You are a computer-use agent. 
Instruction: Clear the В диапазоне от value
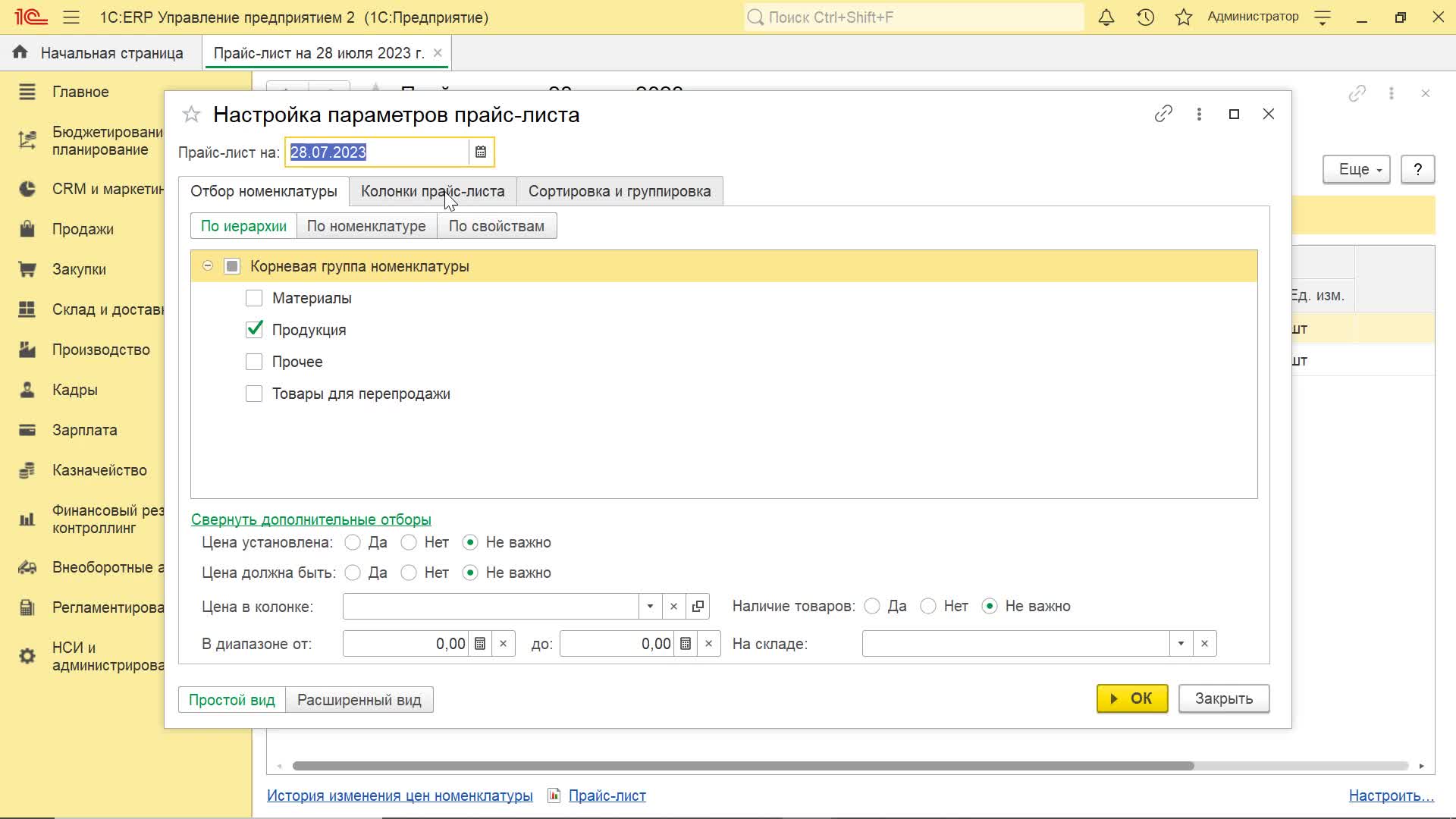pyautogui.click(x=503, y=644)
